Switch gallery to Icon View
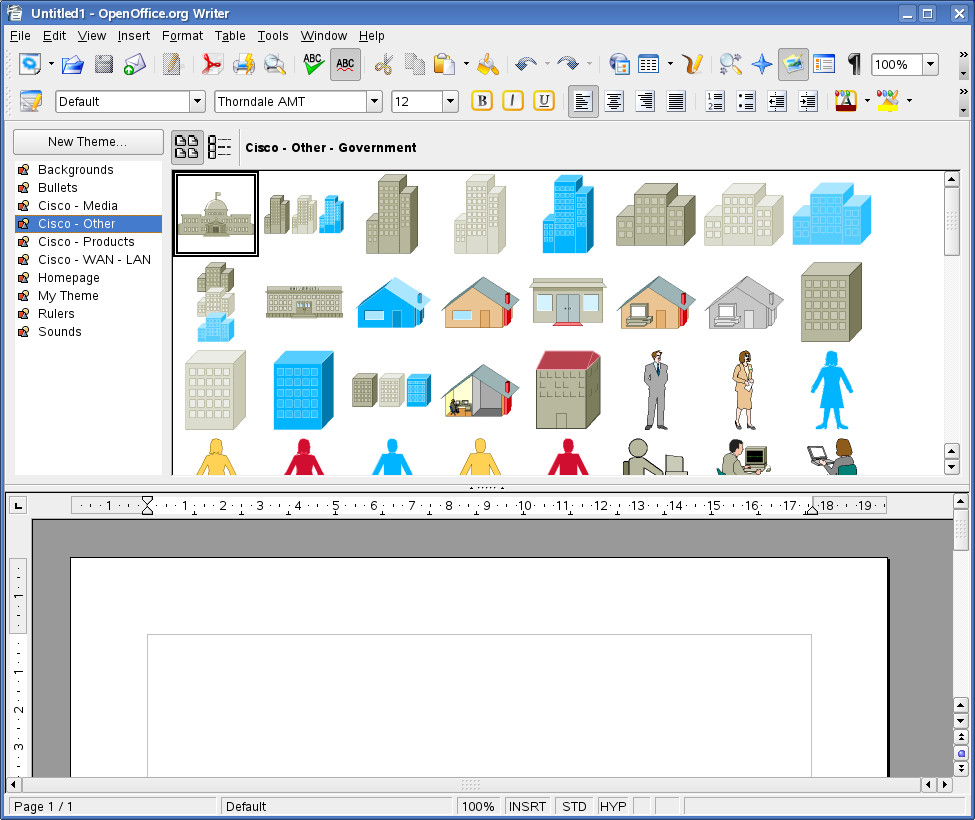This screenshot has width=975, height=820. click(187, 147)
